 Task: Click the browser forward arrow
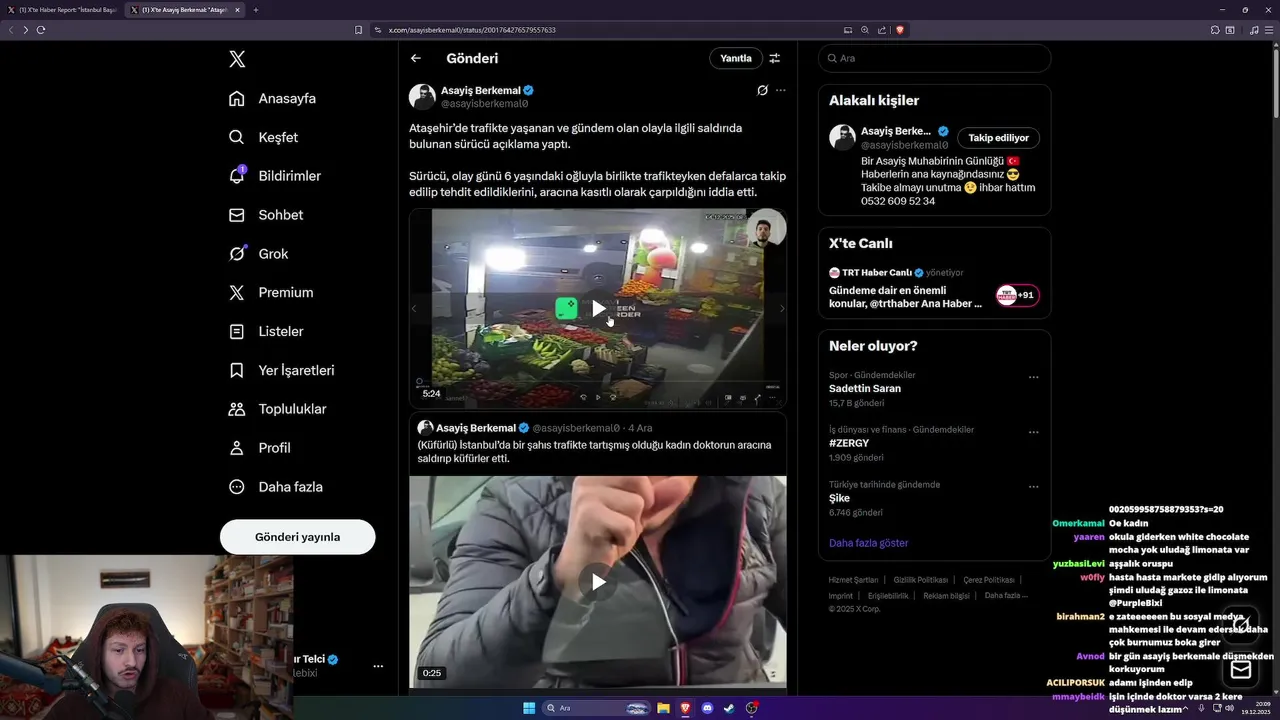(x=26, y=30)
